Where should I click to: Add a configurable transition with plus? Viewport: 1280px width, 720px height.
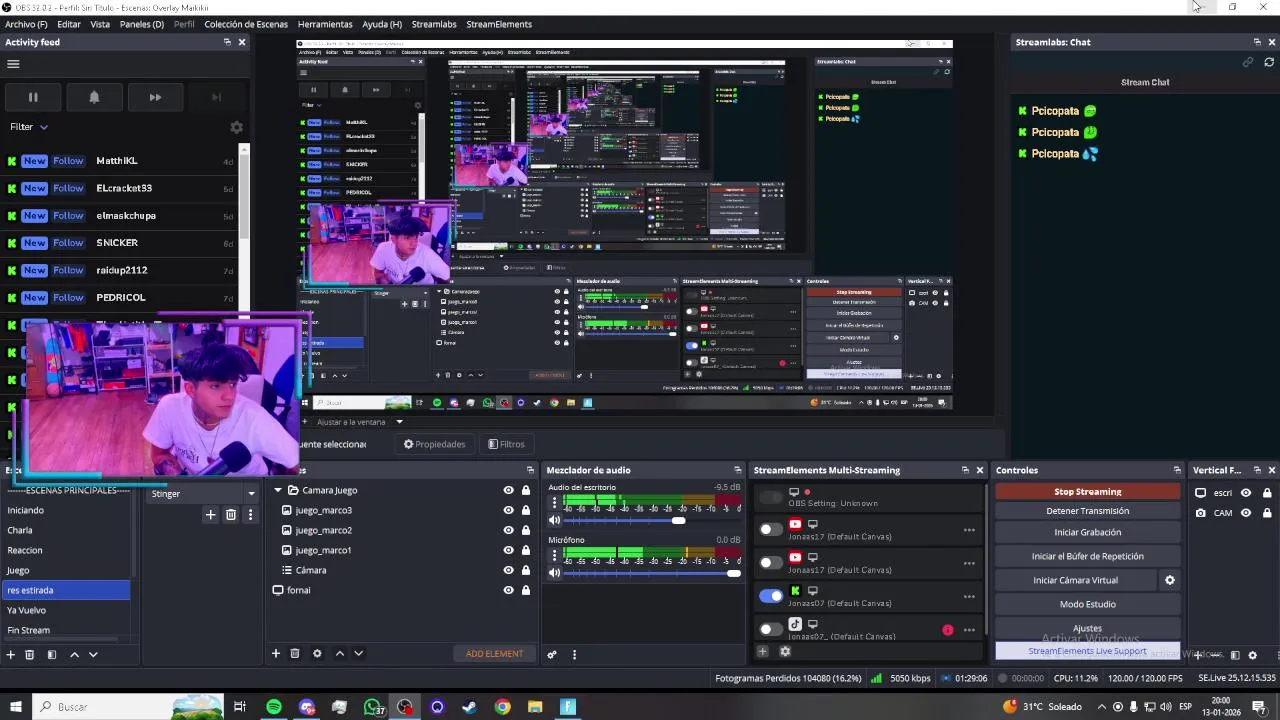click(x=210, y=514)
